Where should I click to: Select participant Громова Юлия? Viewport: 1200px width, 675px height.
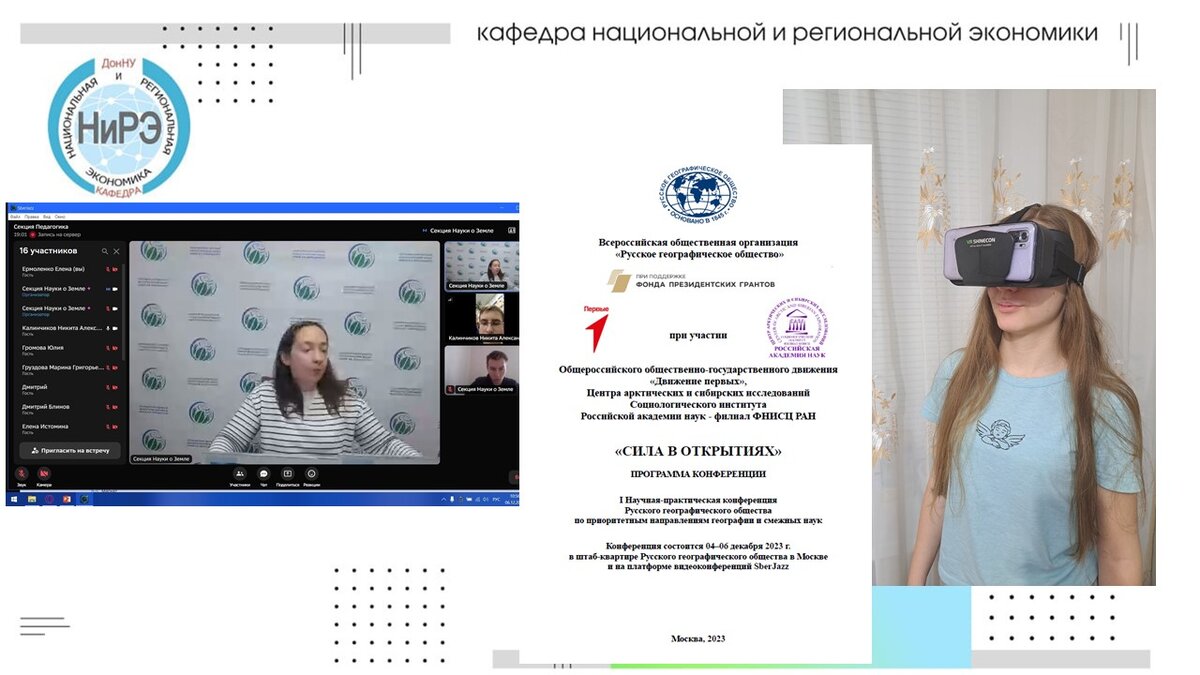70,350
